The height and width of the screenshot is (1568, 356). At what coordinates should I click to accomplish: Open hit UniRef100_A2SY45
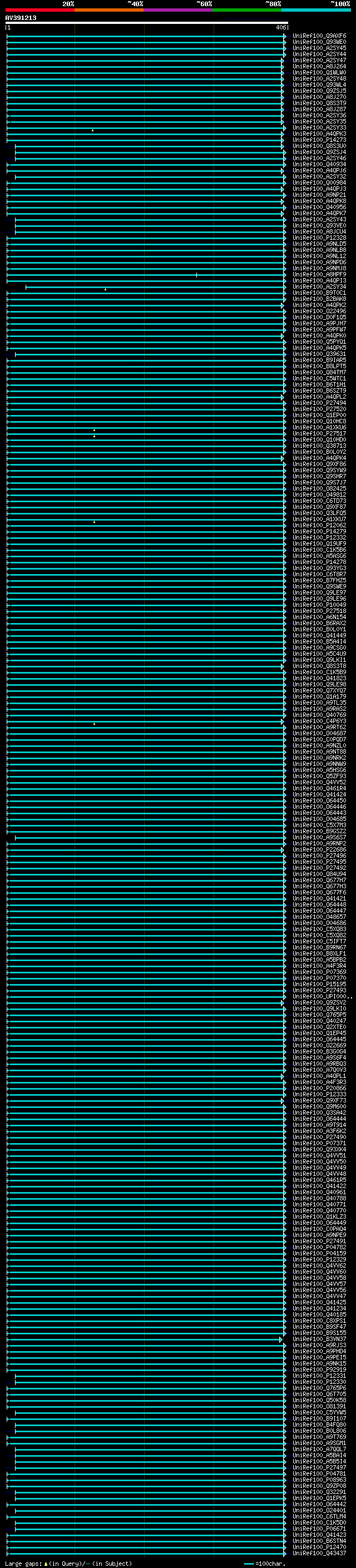pyautogui.click(x=319, y=48)
